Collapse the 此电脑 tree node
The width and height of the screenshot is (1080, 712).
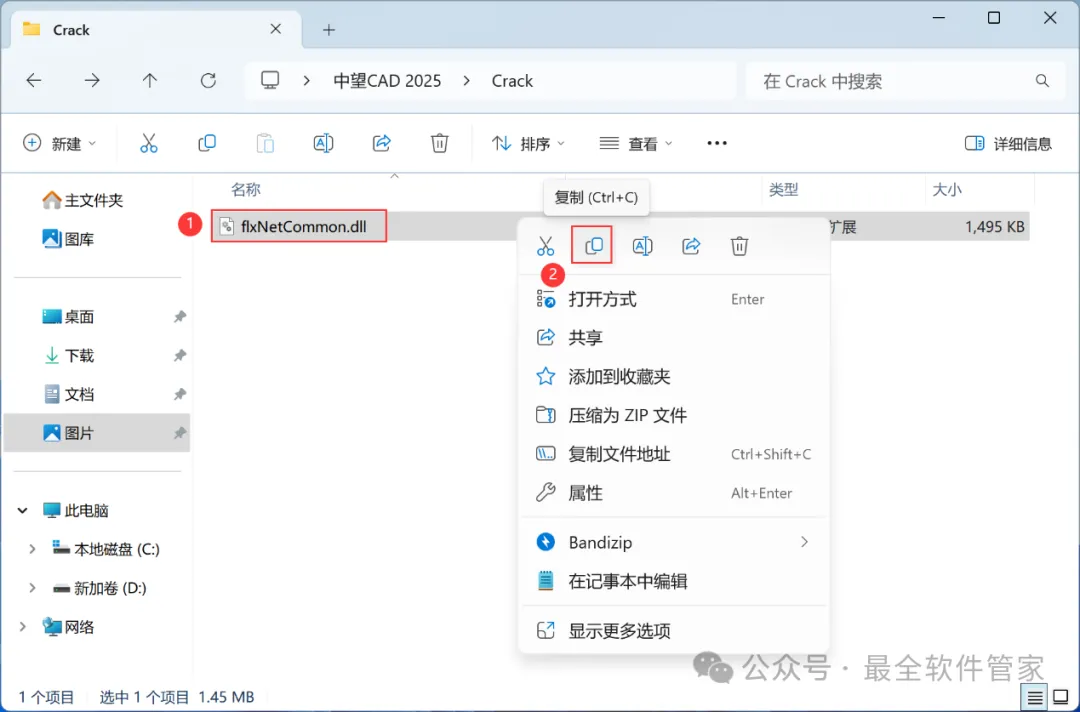23,510
